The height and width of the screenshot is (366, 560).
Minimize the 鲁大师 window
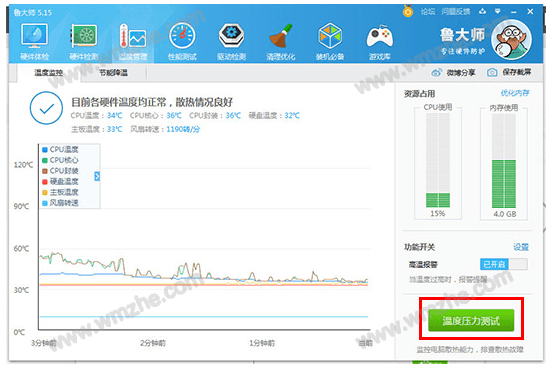point(514,12)
